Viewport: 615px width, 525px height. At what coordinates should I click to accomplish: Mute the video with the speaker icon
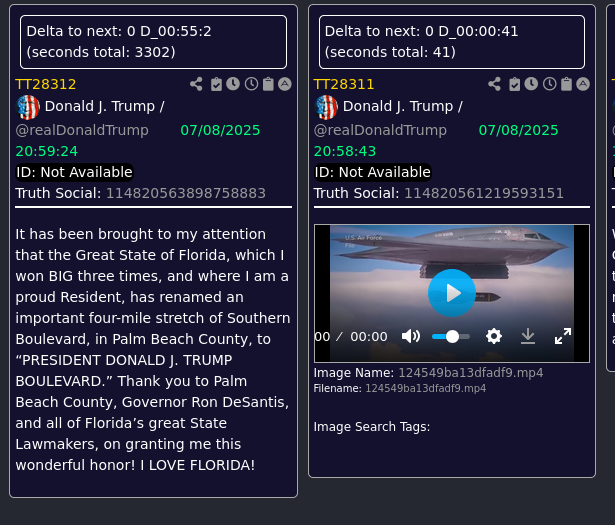coord(411,336)
